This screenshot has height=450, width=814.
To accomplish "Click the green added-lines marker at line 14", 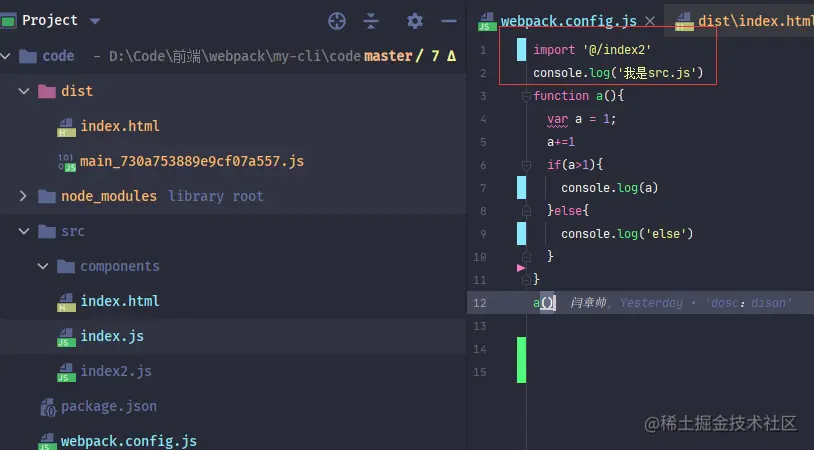I will (521, 360).
